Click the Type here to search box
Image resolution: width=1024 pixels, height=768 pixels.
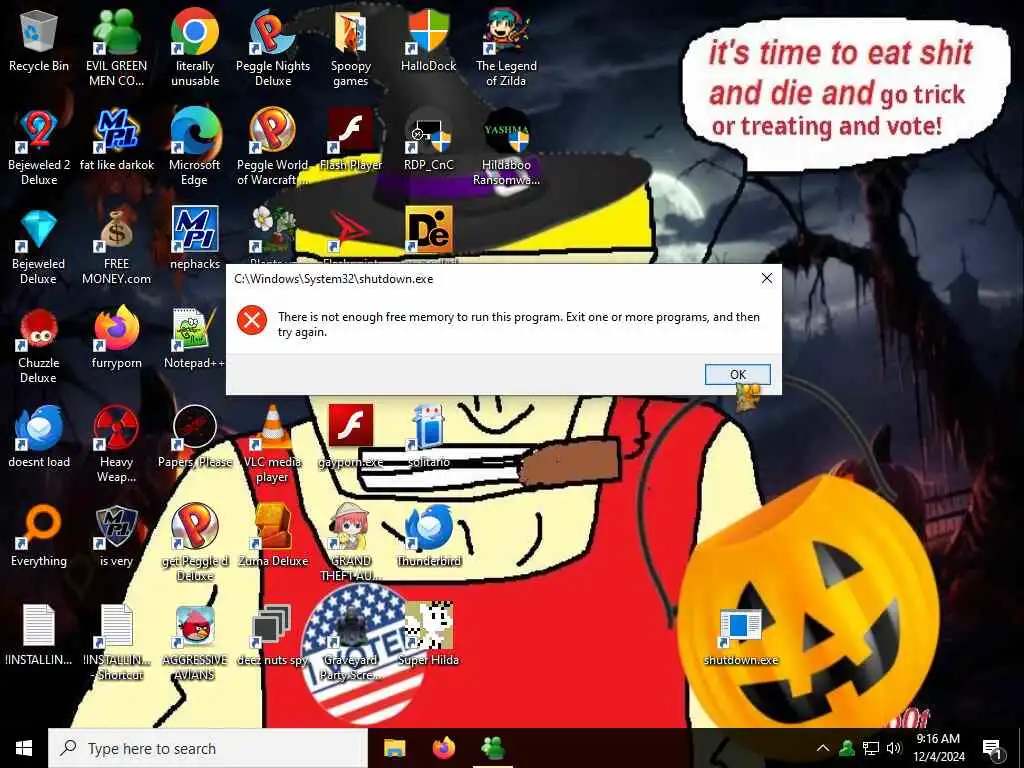(x=208, y=748)
